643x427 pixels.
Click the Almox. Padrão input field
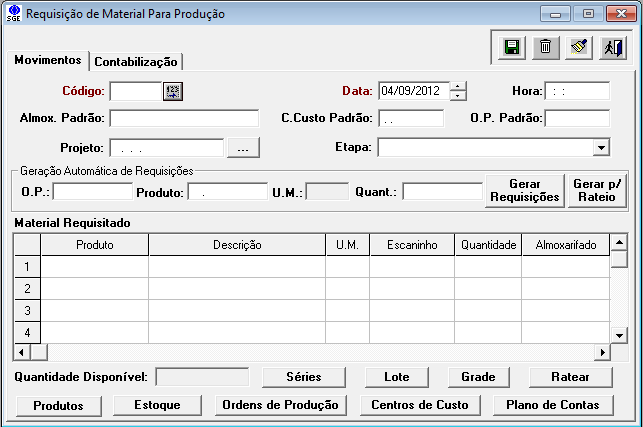(x=184, y=118)
